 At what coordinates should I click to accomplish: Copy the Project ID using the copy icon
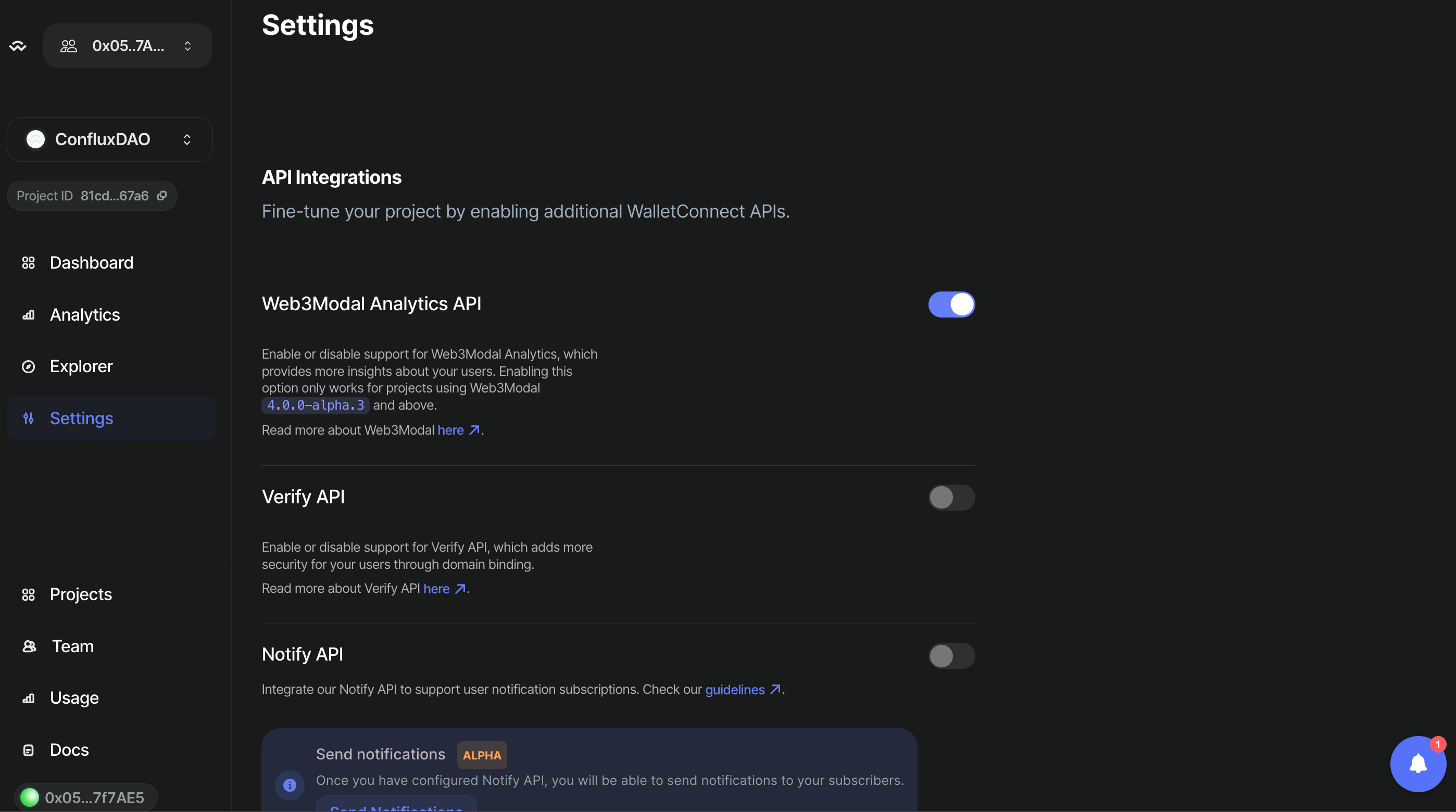(x=162, y=196)
